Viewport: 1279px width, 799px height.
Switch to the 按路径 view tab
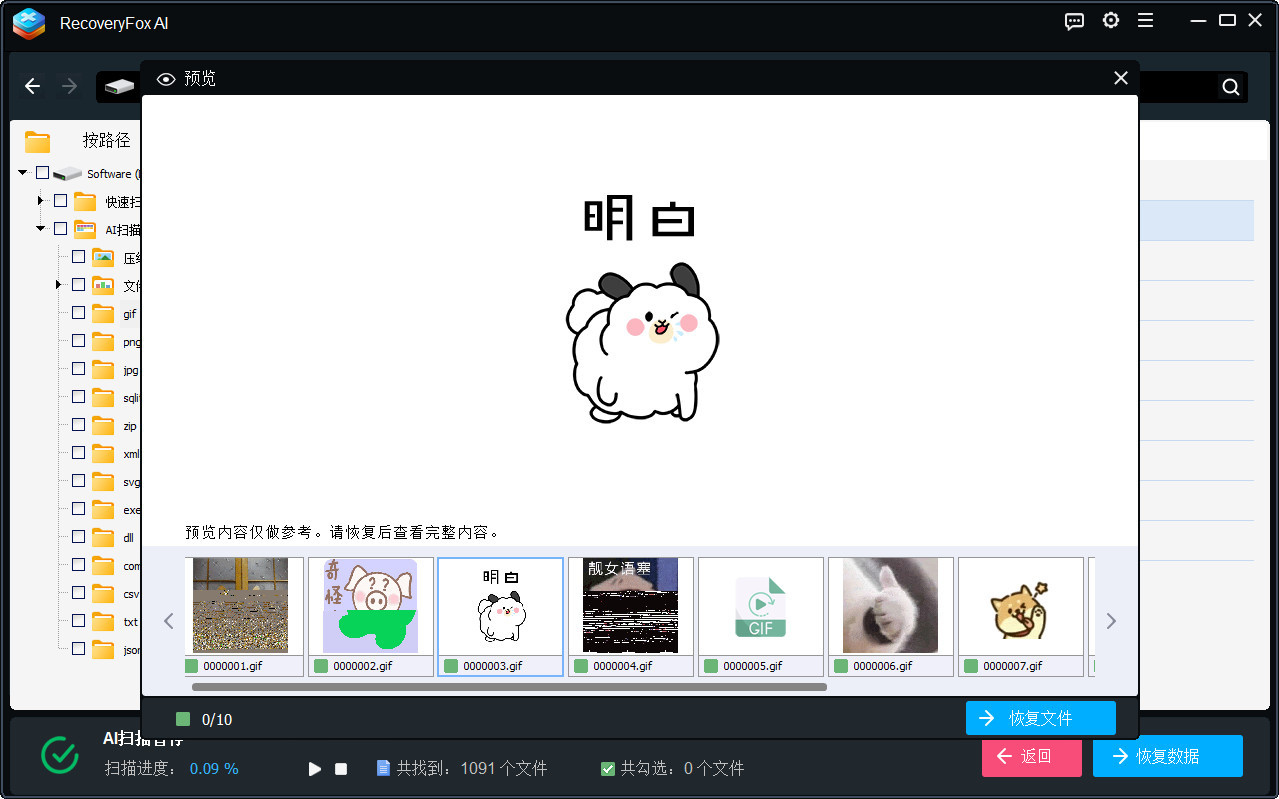106,140
